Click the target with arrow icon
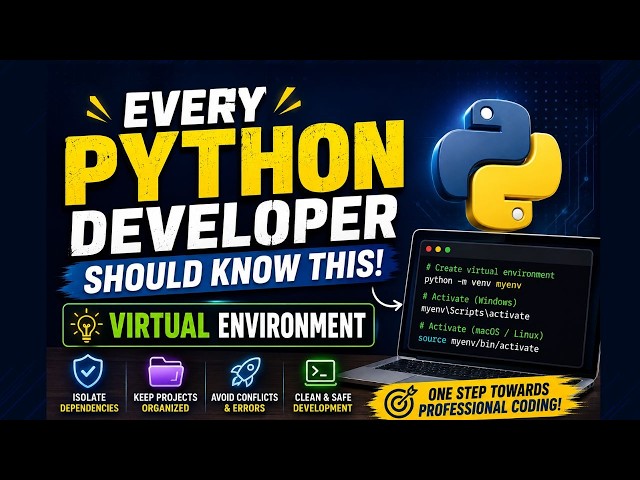 tap(401, 401)
